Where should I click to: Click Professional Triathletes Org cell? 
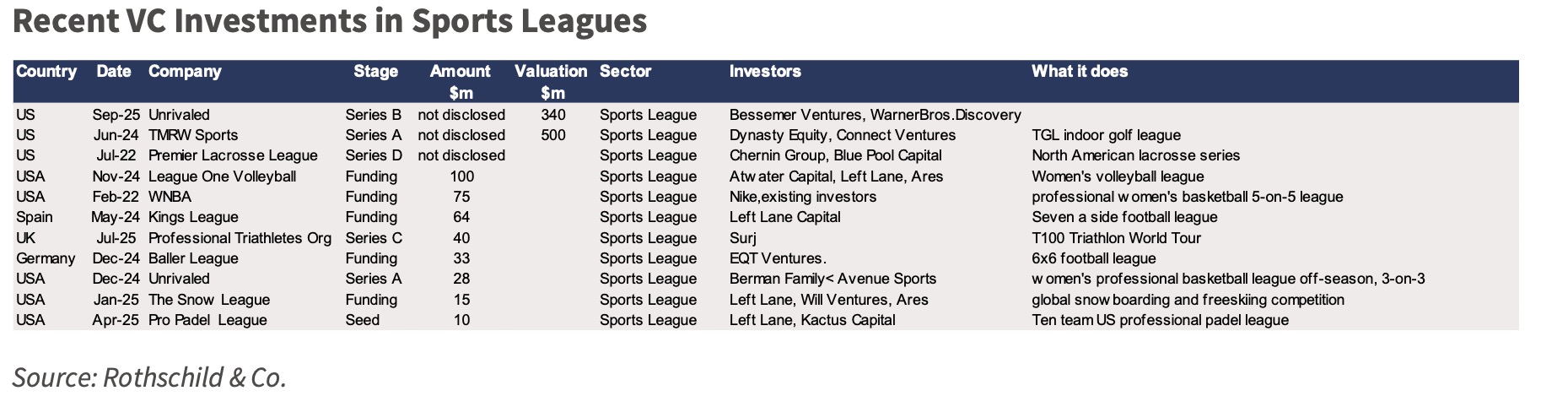pos(240,238)
